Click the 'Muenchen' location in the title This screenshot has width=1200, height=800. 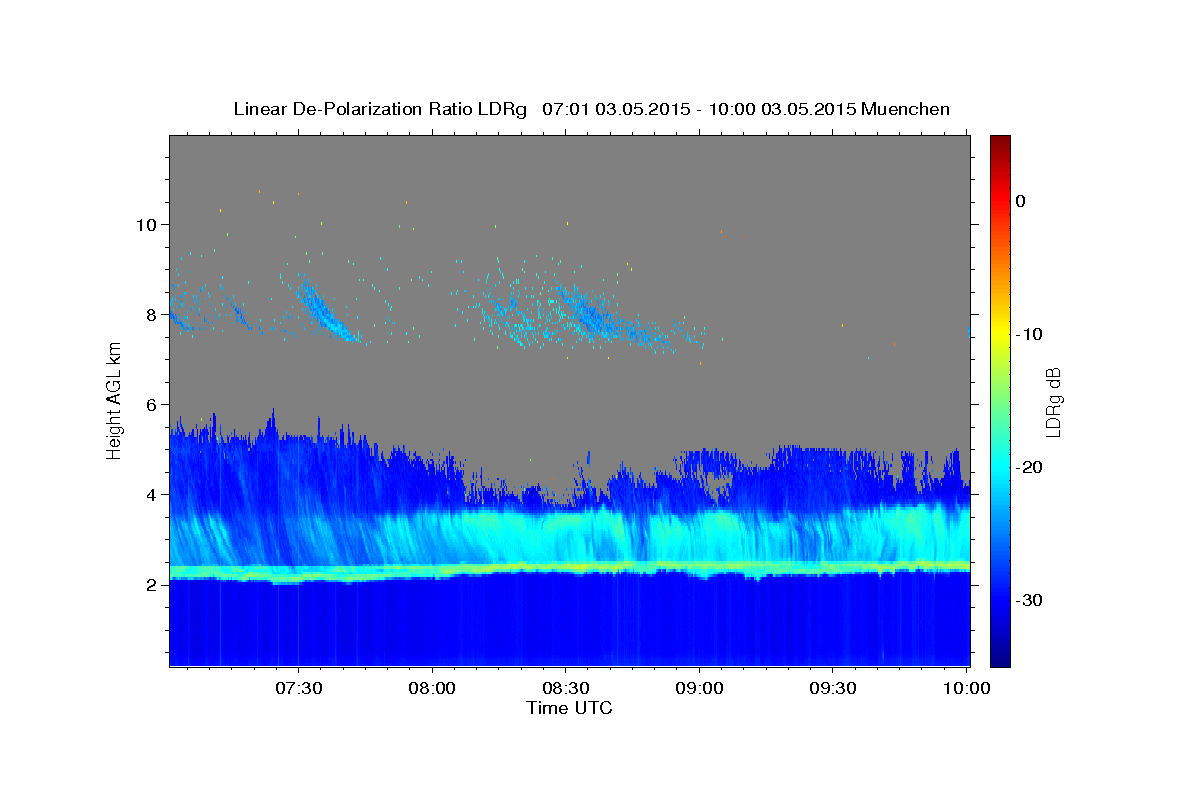pyautogui.click(x=906, y=109)
